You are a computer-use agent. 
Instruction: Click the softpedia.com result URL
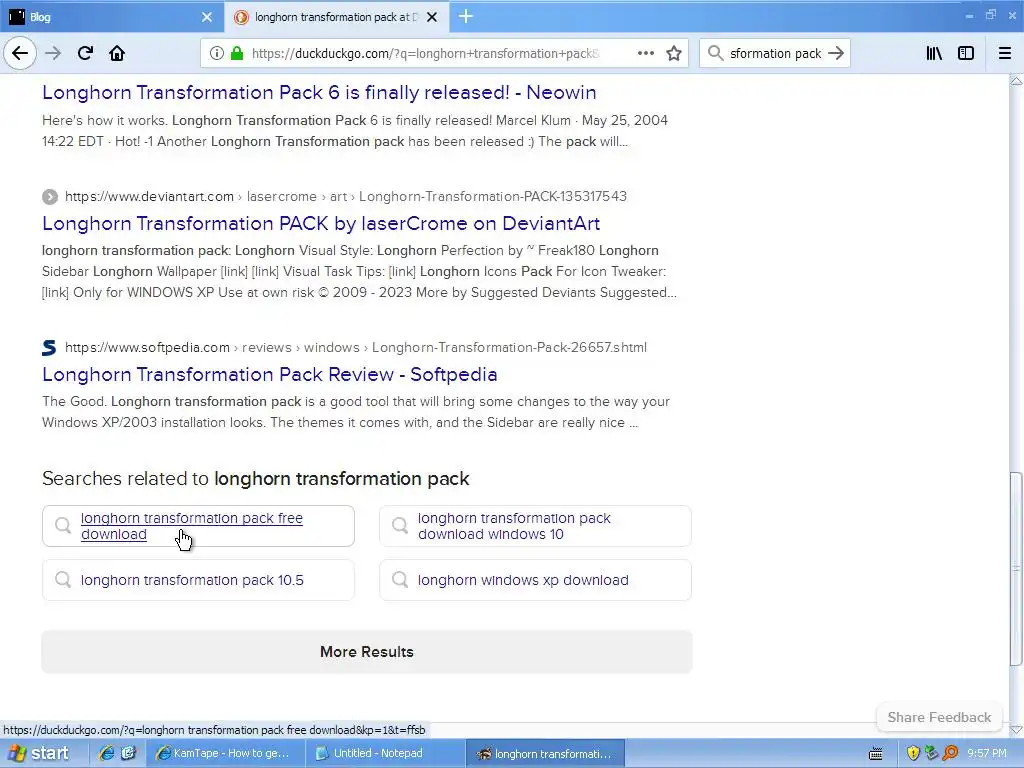(356, 347)
